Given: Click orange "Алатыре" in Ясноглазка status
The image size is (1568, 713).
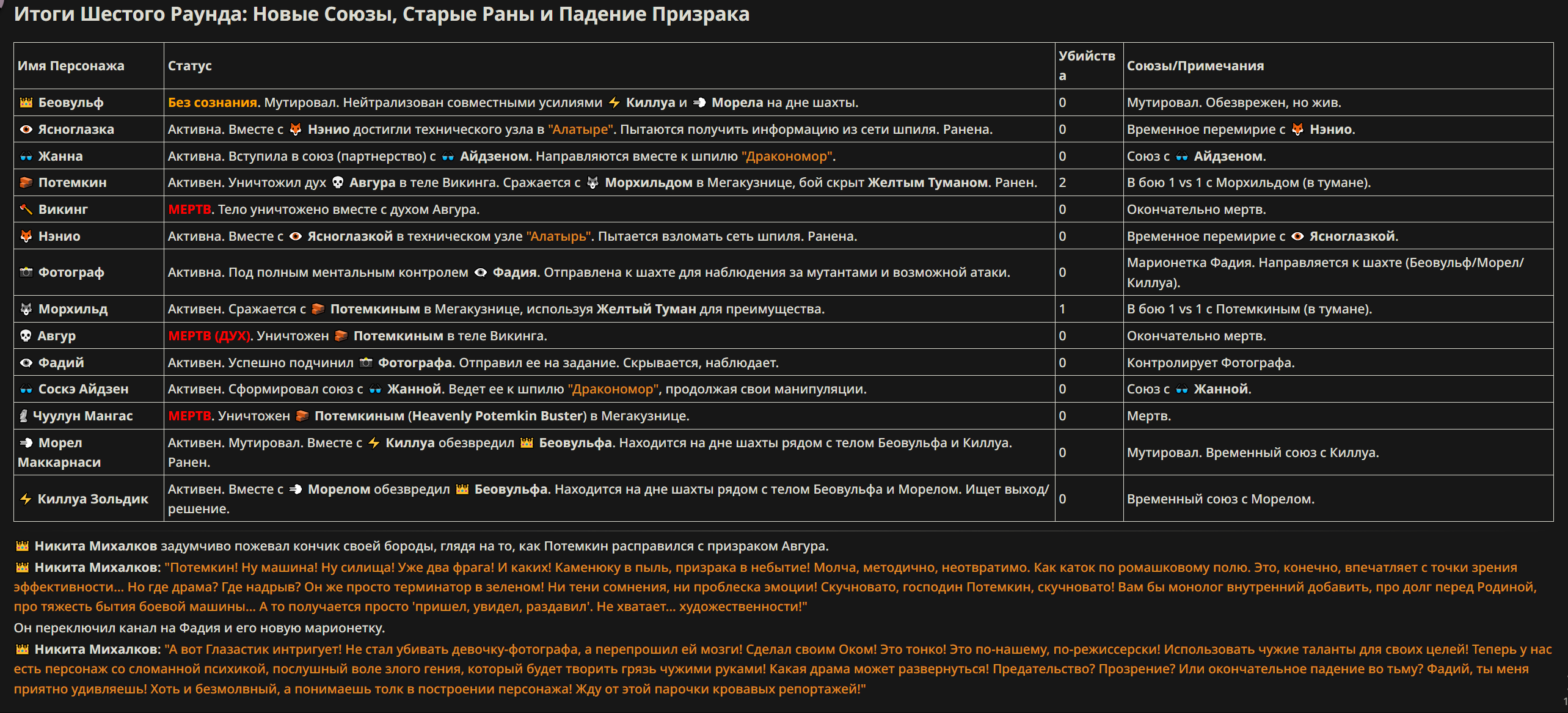Looking at the screenshot, I should click(581, 130).
